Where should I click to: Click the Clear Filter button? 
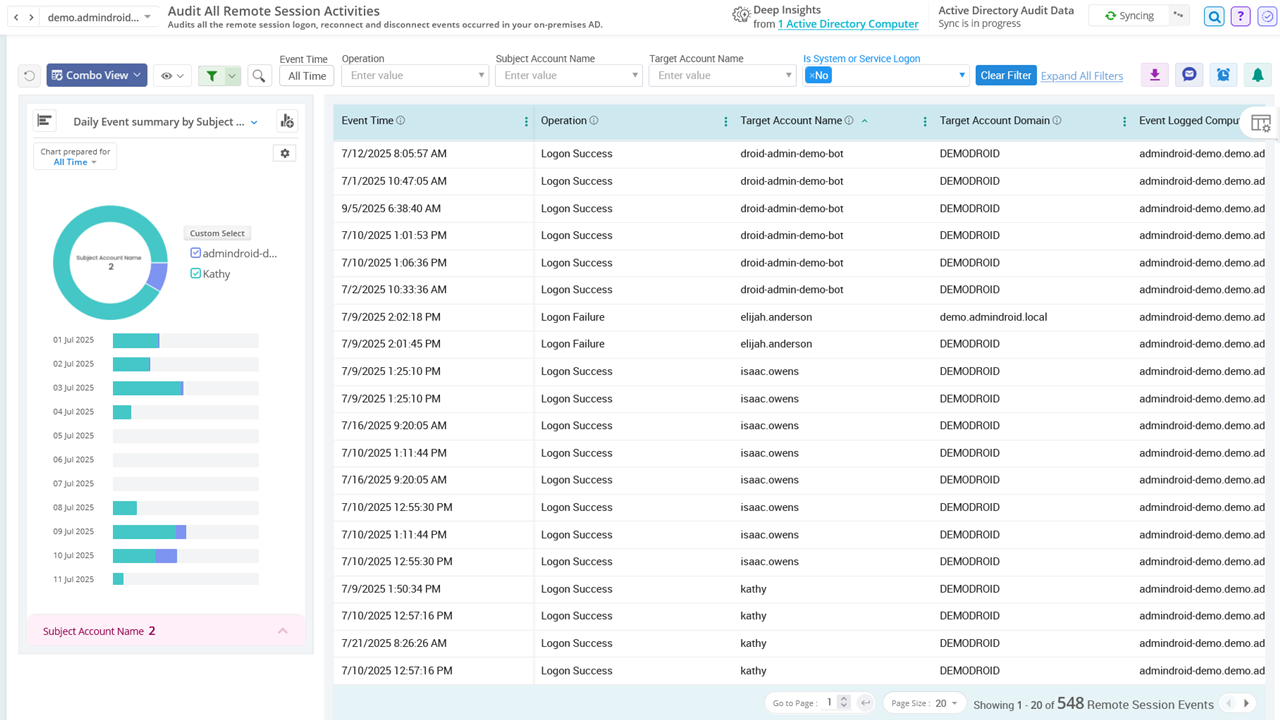(1005, 75)
